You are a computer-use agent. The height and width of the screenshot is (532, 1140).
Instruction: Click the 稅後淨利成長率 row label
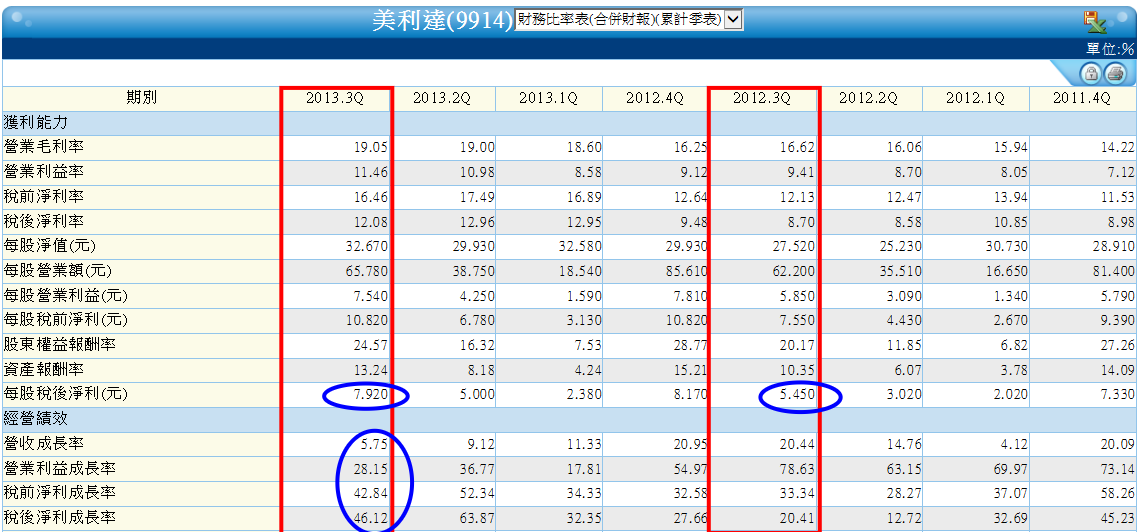(x=58, y=518)
